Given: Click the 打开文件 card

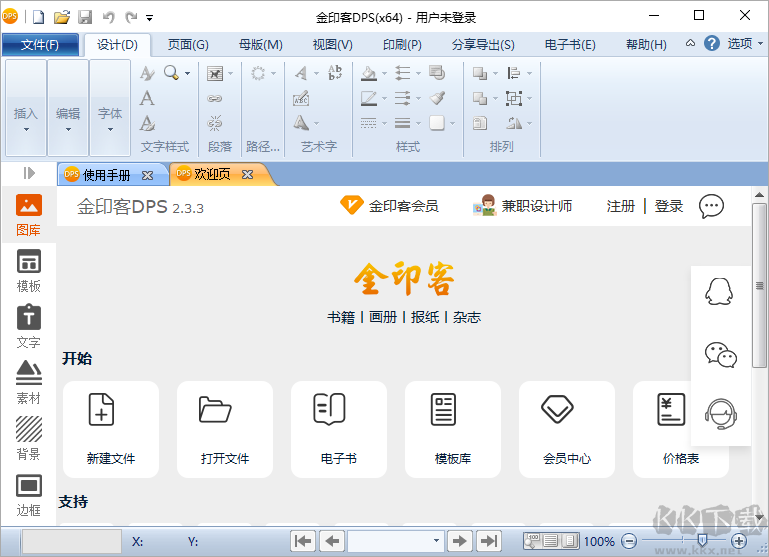Looking at the screenshot, I should [225, 430].
